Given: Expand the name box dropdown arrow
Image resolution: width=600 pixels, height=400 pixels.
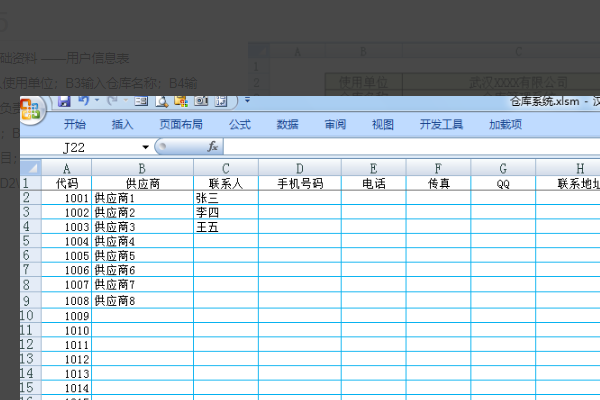Looking at the screenshot, I should point(145,147).
